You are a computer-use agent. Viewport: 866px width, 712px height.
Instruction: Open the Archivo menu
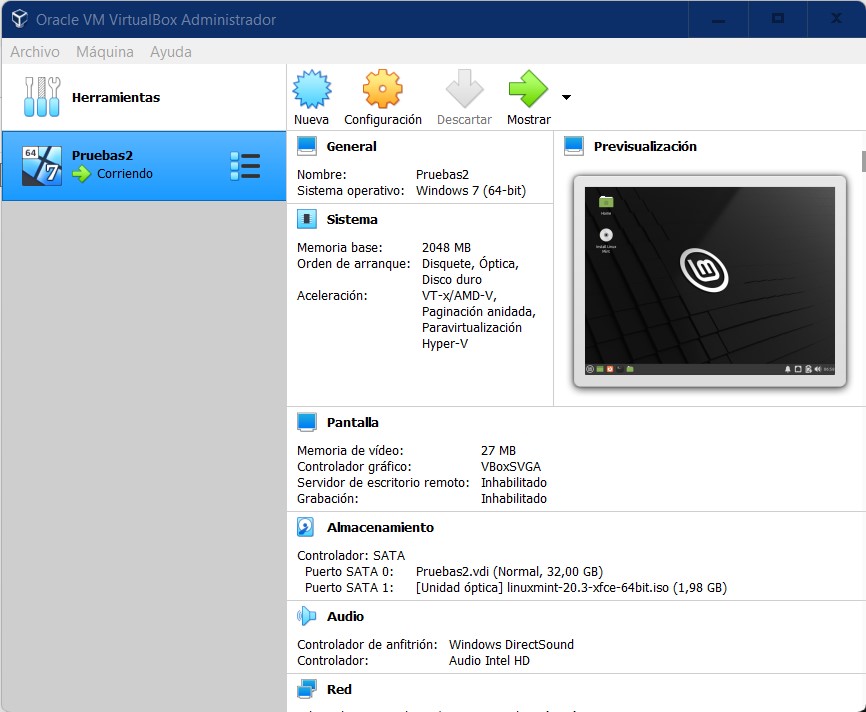pos(35,52)
